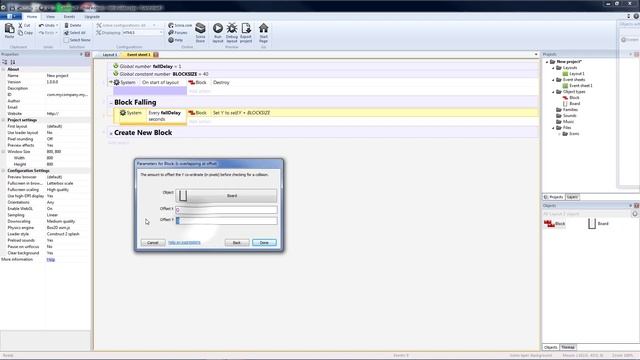Toggle the Select None checkbox
Viewport: 640px width, 360px height.
coord(66,40)
